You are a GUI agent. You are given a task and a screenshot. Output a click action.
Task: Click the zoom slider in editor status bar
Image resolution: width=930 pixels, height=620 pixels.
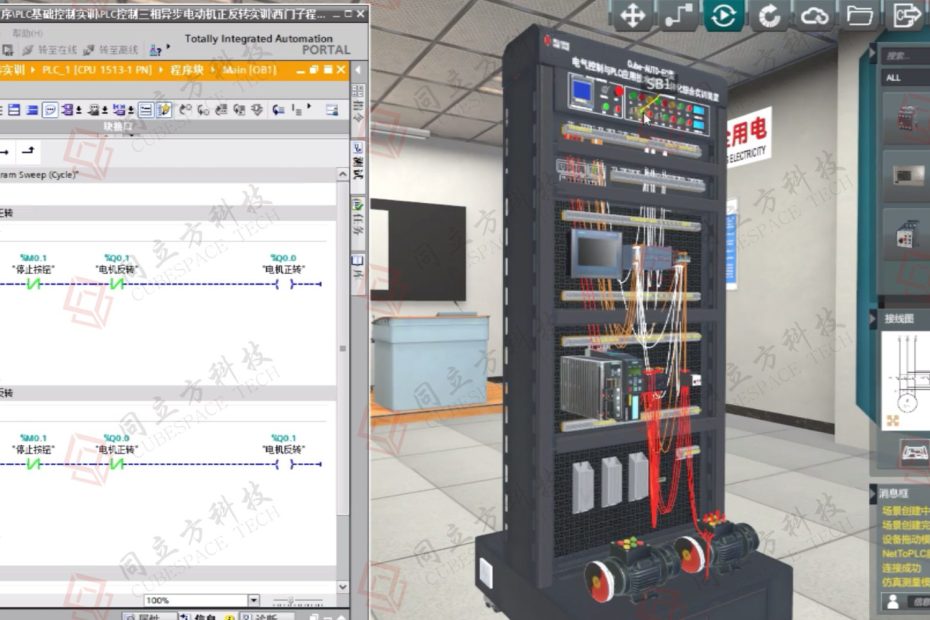(298, 600)
